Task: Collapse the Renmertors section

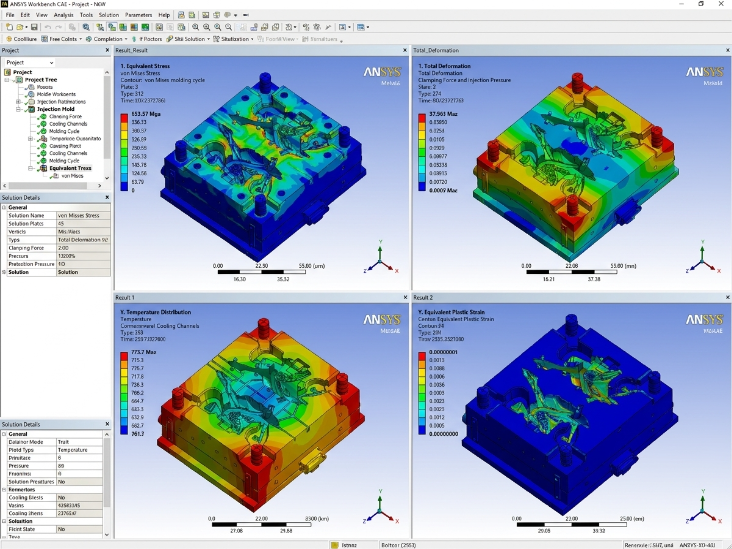Action: (4, 490)
